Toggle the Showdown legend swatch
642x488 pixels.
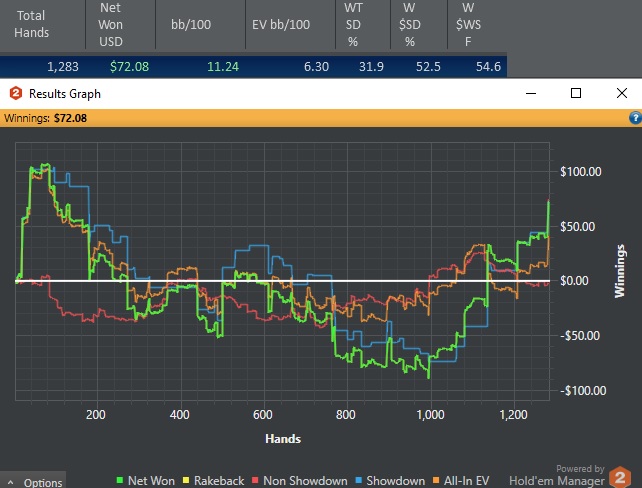pos(359,480)
